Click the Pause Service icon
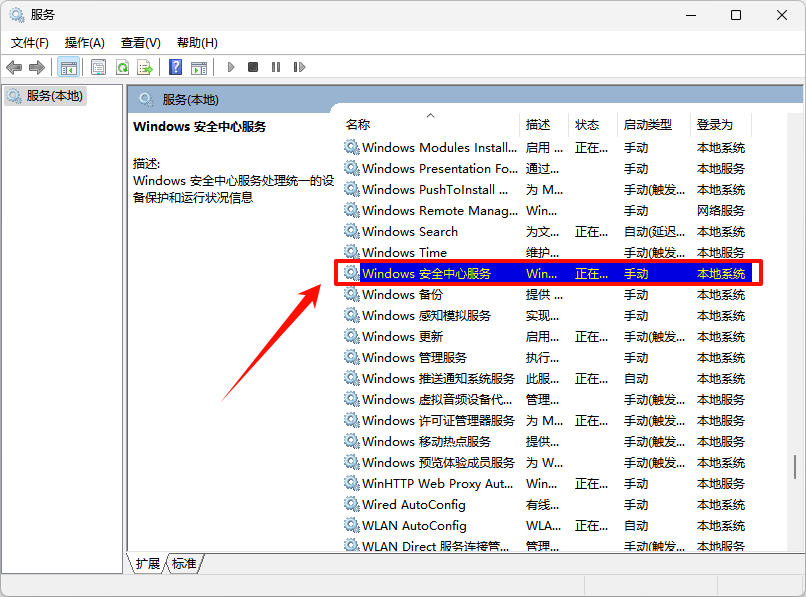 [x=276, y=67]
